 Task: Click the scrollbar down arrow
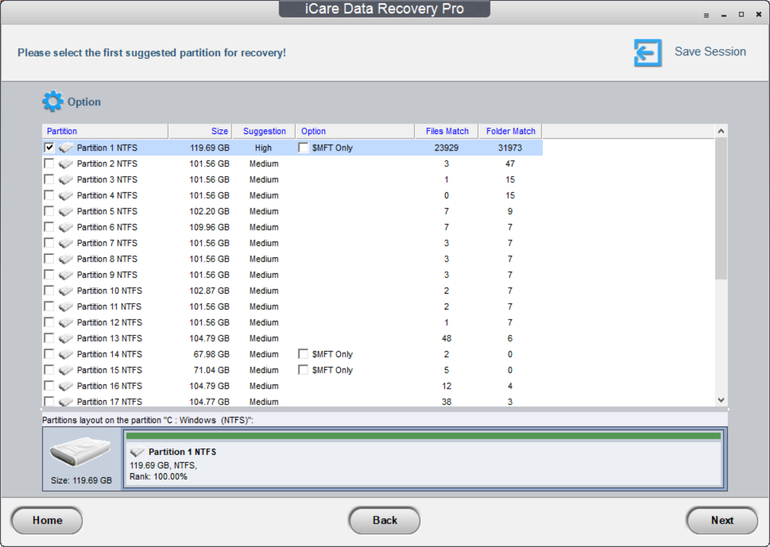point(721,400)
